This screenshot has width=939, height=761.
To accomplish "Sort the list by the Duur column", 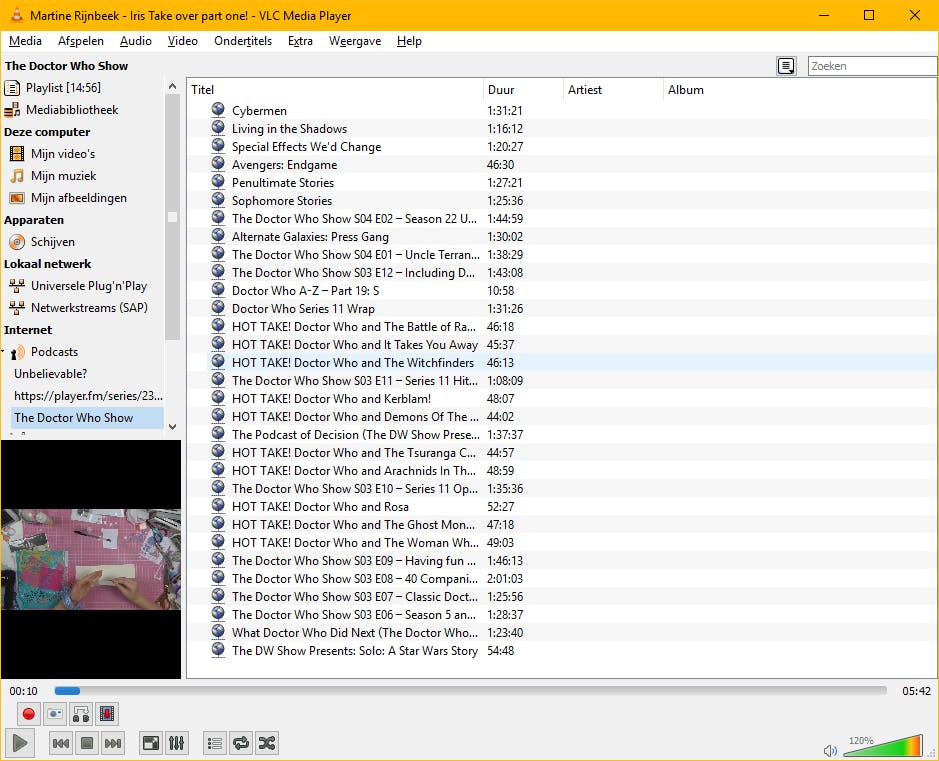I will tap(523, 90).
